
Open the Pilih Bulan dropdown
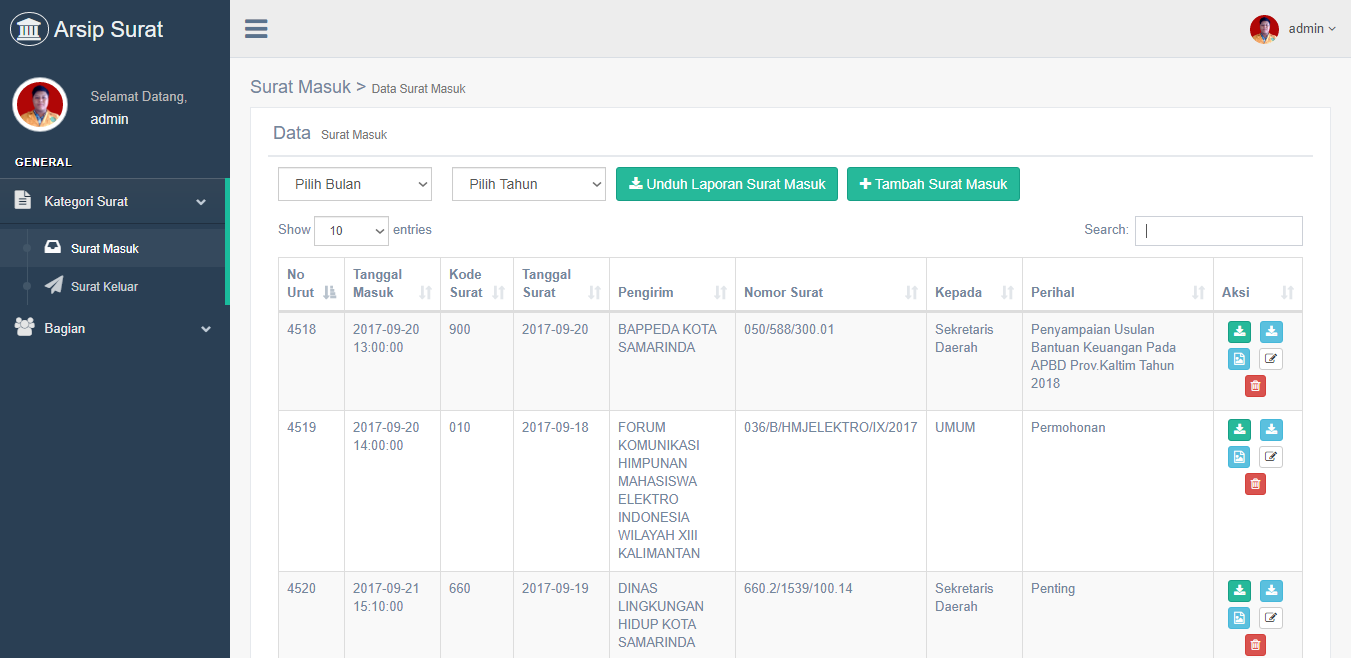(x=355, y=184)
